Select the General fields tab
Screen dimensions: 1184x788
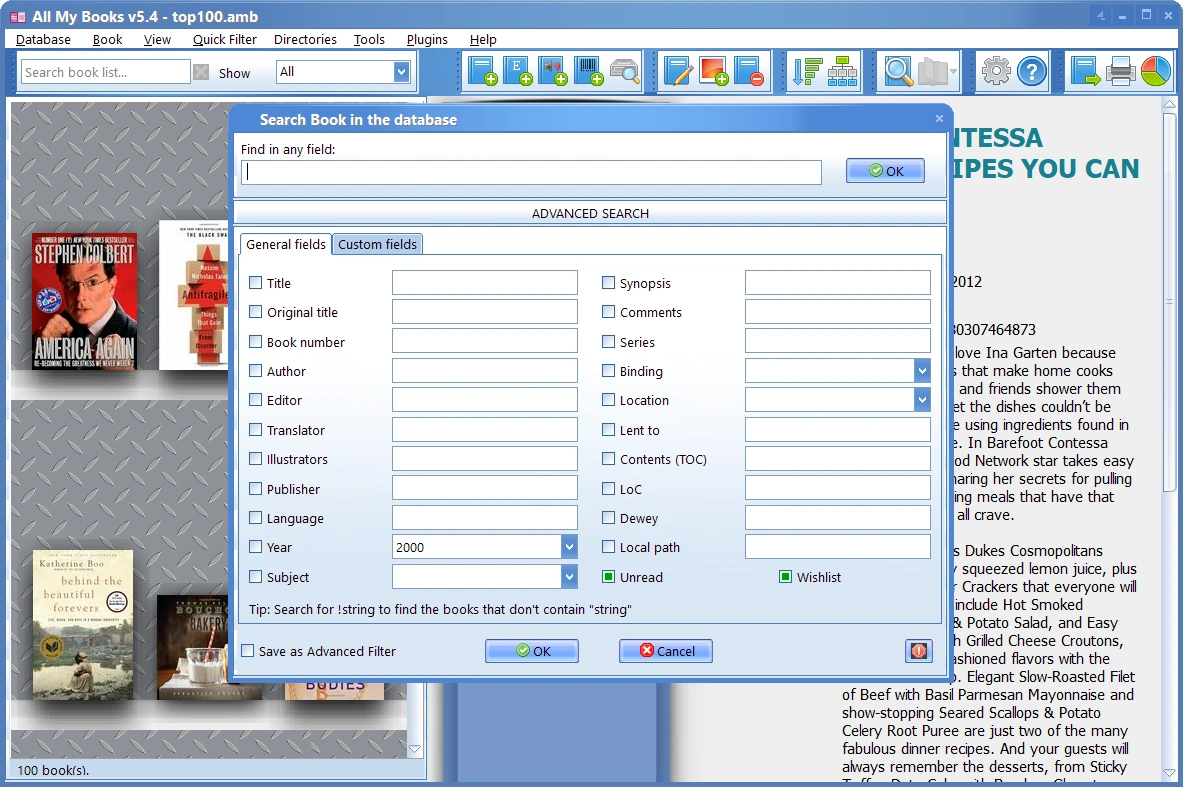[285, 244]
